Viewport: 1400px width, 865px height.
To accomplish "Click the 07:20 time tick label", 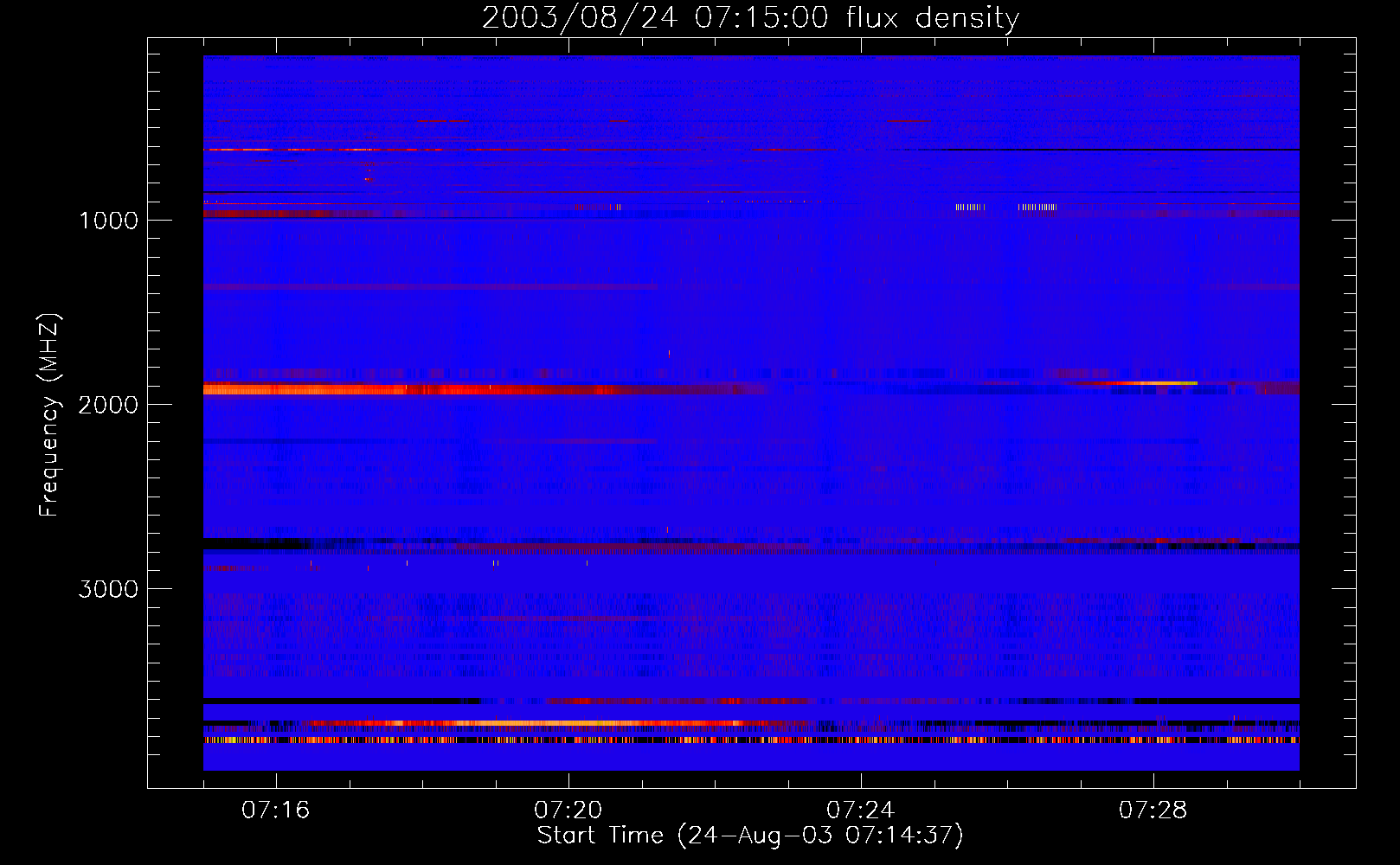I will click(x=568, y=811).
